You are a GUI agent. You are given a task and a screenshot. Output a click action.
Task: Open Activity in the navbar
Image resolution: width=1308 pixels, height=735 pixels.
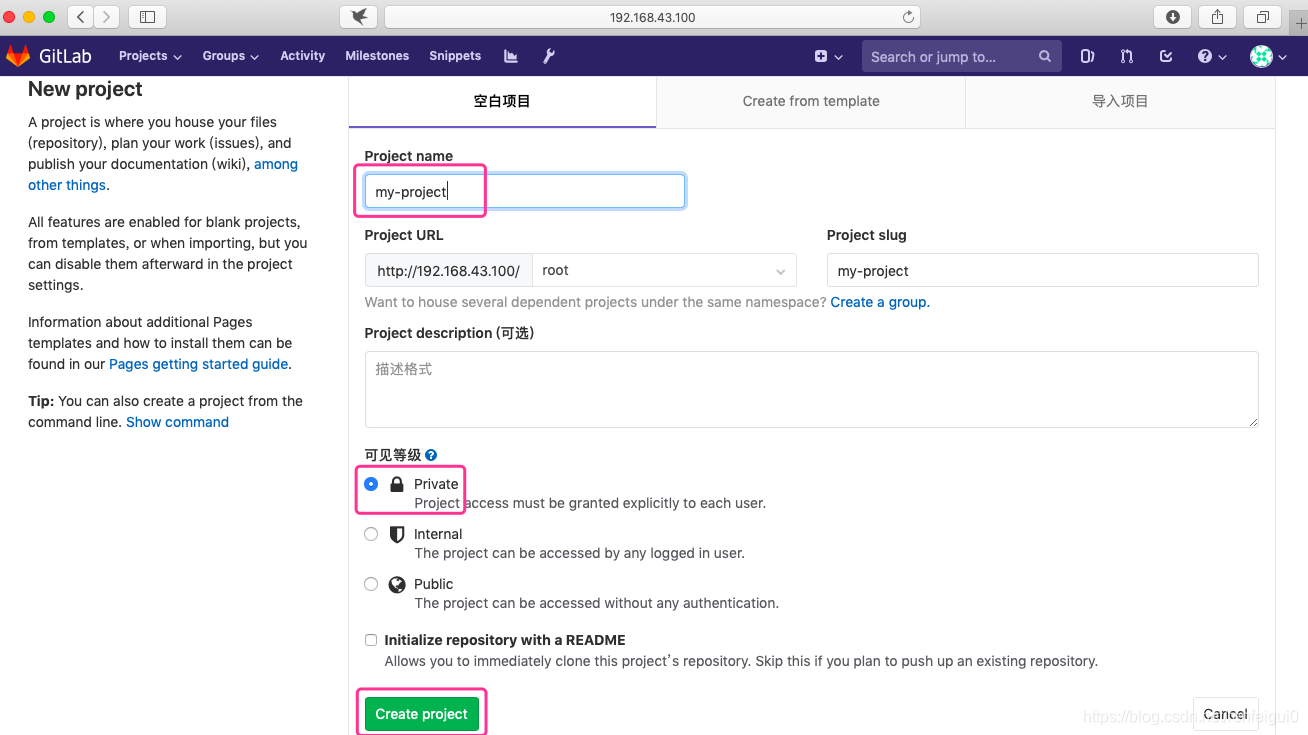[x=302, y=56]
